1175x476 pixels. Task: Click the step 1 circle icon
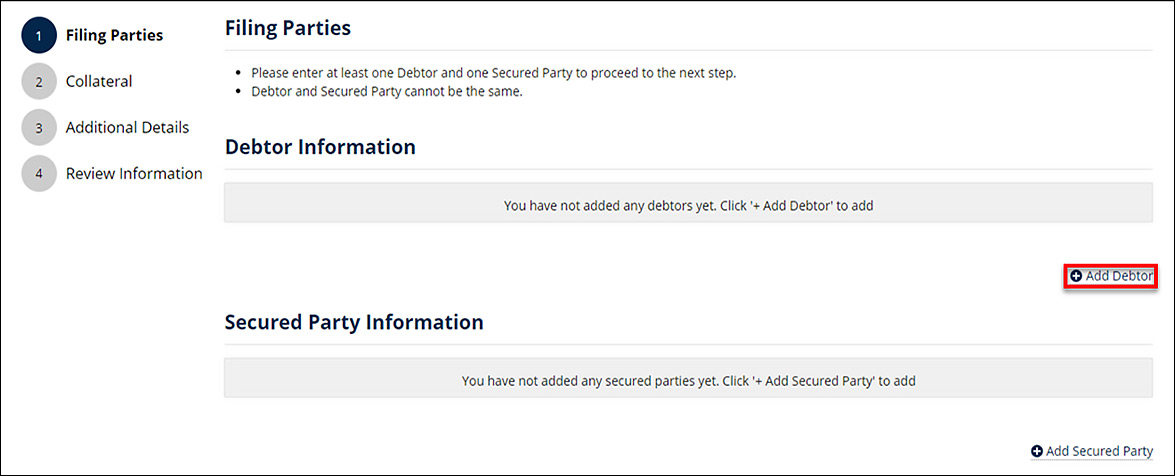point(38,36)
